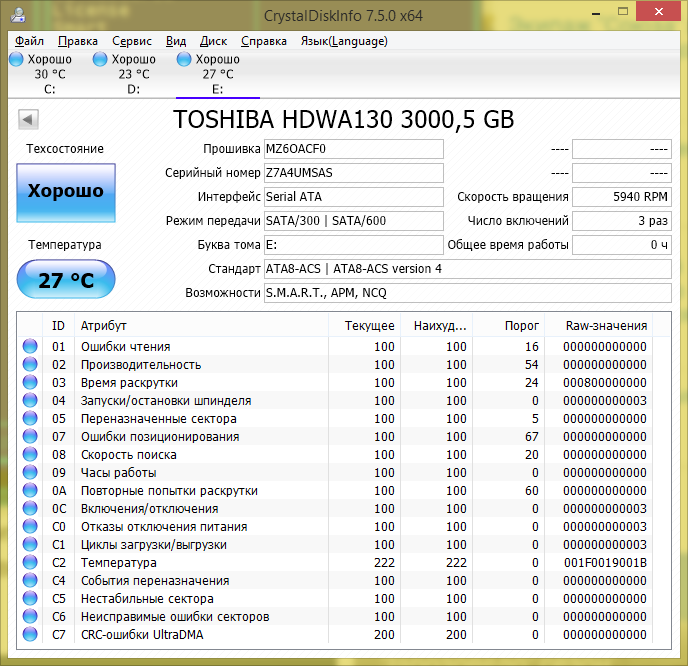Click status circle for attribute 01 Ошибки чтения

30,346
